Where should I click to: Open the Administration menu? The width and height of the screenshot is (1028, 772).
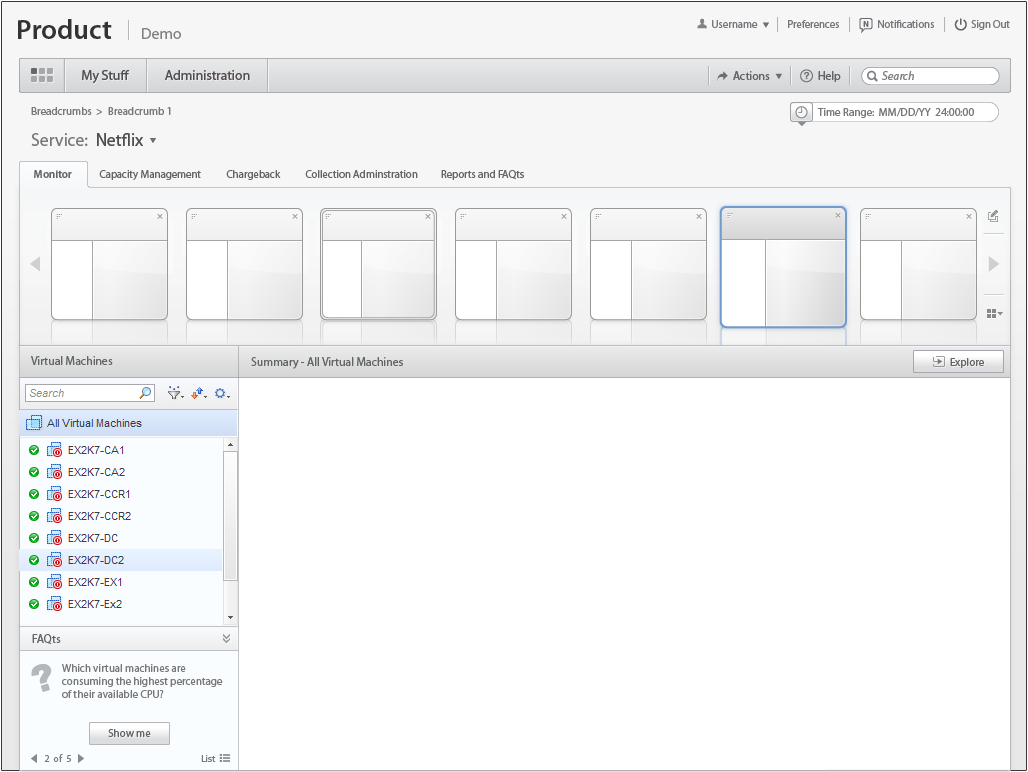207,75
